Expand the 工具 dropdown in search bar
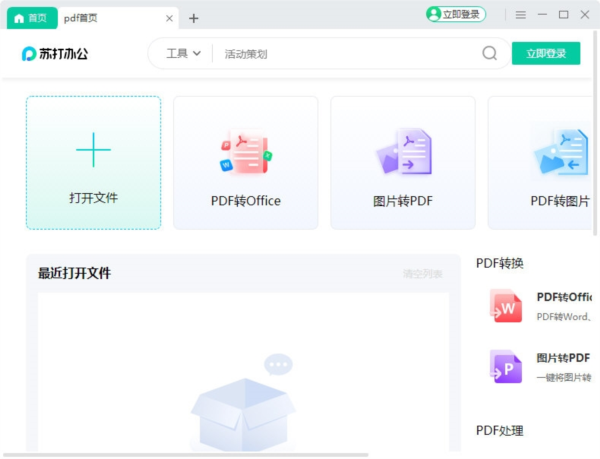 coord(183,54)
